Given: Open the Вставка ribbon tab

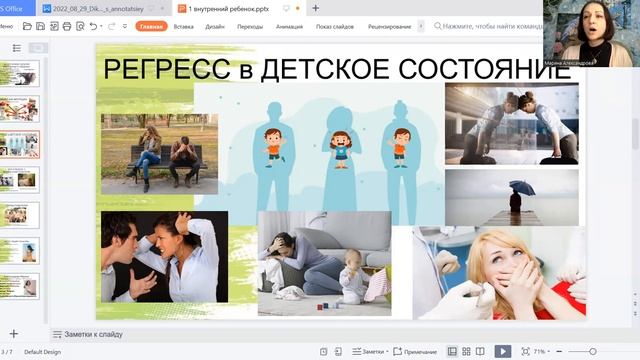Looking at the screenshot, I should click(183, 27).
